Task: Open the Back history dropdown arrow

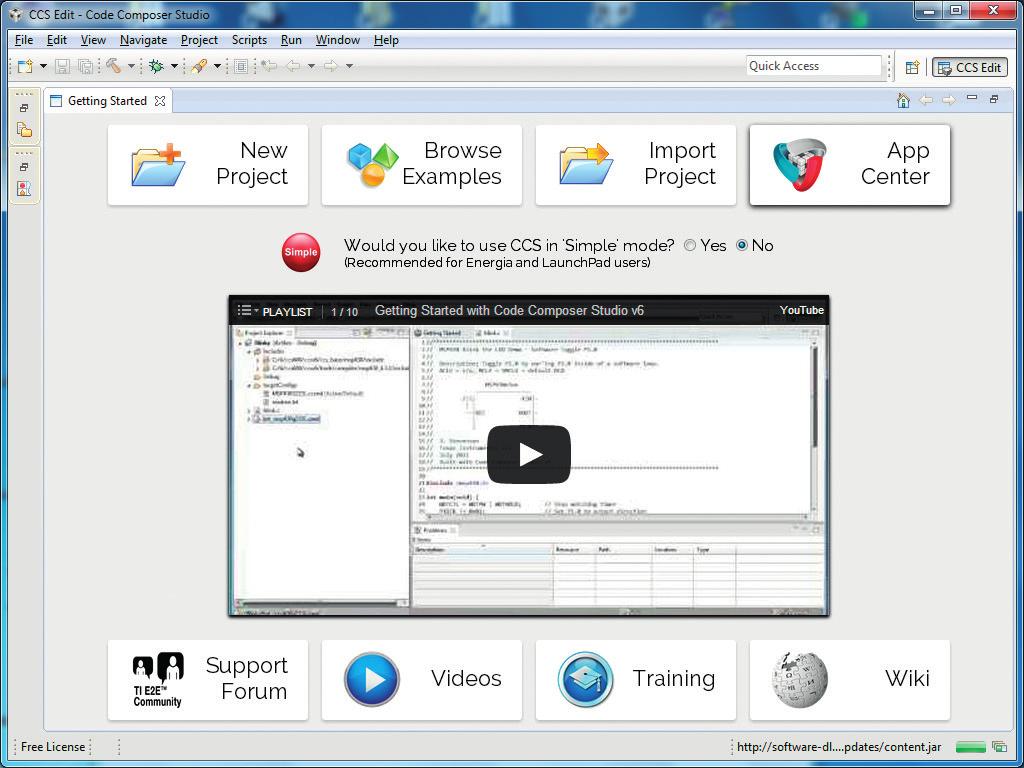Action: point(311,66)
